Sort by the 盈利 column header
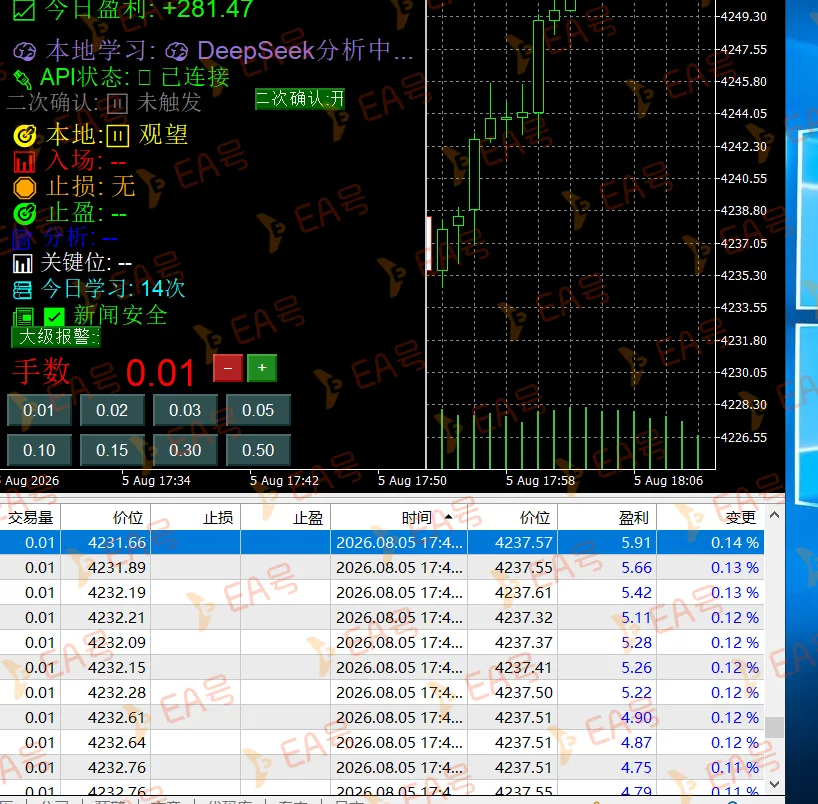818x804 pixels. click(x=607, y=517)
